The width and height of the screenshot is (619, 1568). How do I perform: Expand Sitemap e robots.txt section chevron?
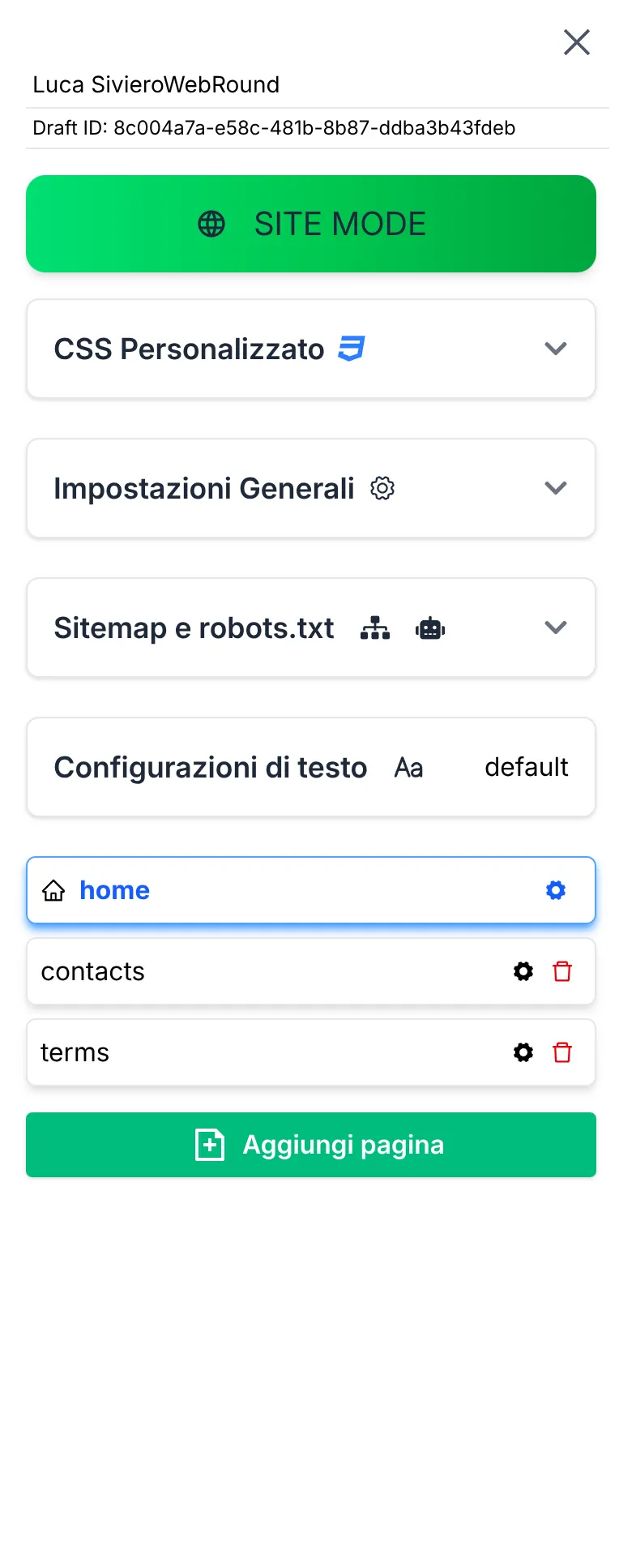[556, 628]
